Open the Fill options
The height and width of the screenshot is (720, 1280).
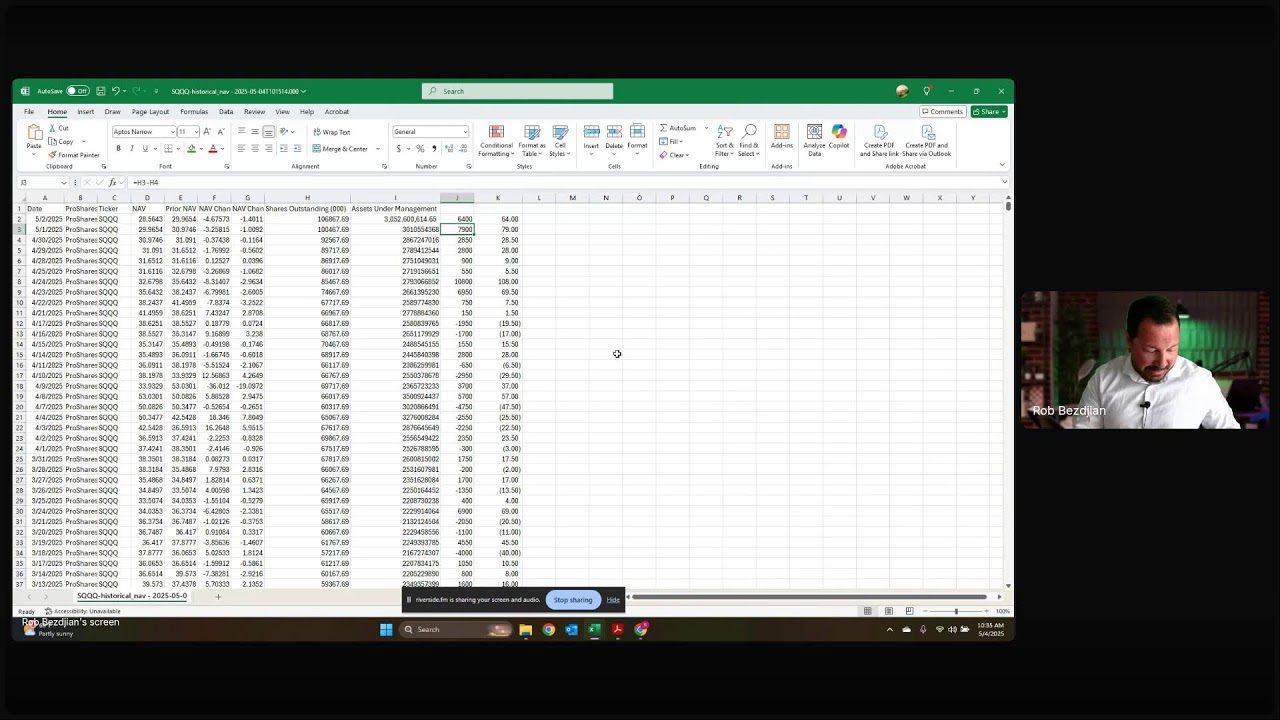671,142
